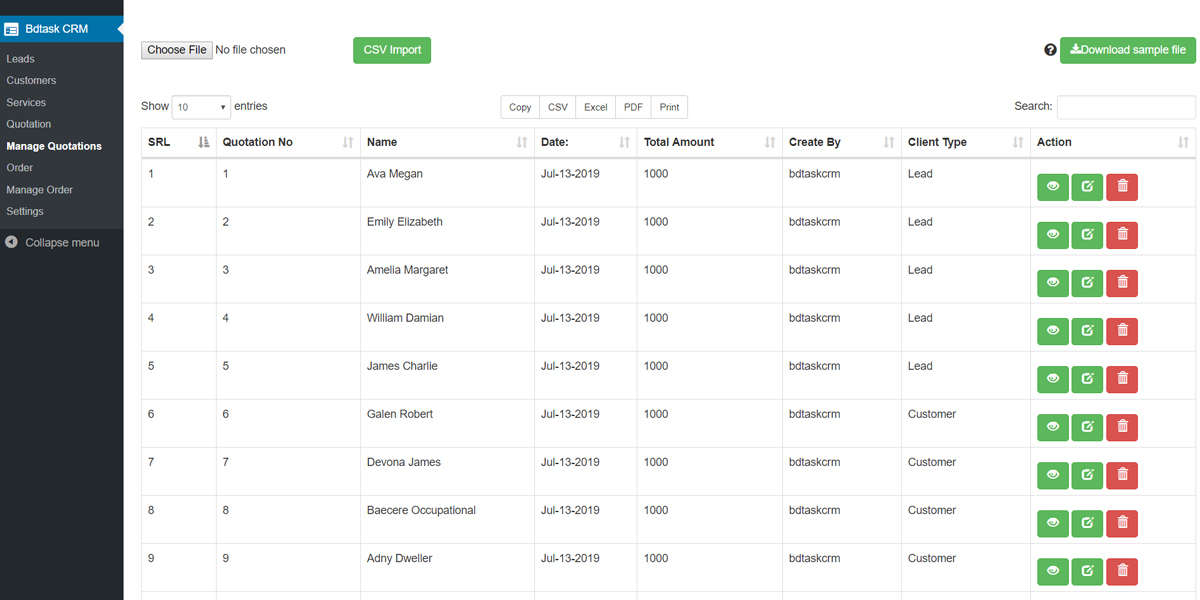This screenshot has width=1200, height=600.
Task: View Adny Dweller's quotation via the eye icon
Action: 1053,571
